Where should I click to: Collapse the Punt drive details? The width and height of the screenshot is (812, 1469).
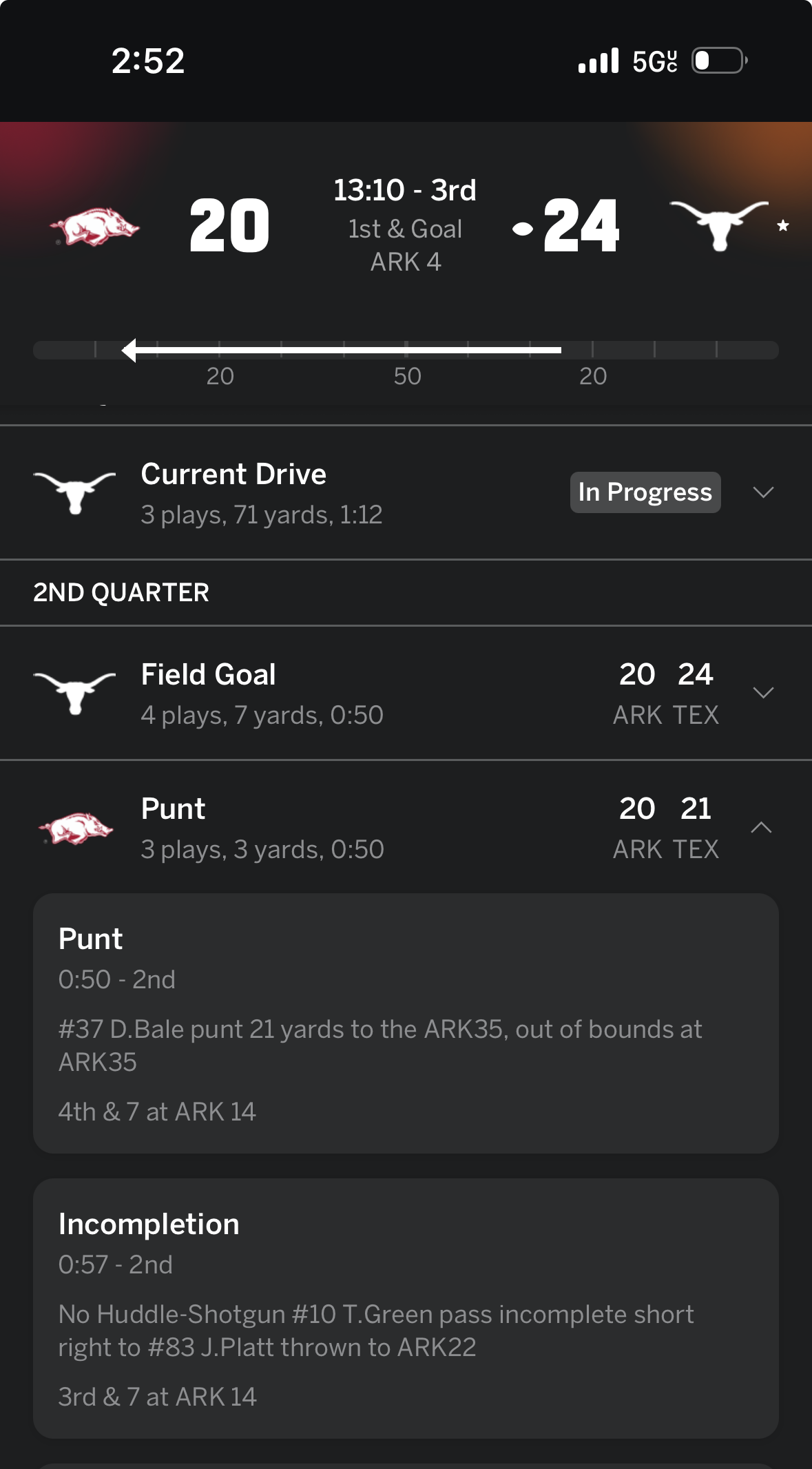pos(761,828)
